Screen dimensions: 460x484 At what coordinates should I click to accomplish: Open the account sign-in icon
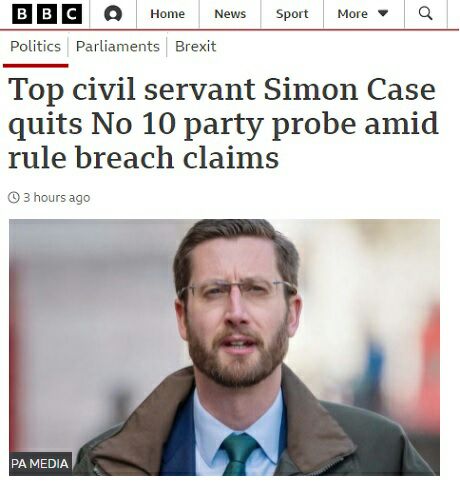tap(113, 14)
